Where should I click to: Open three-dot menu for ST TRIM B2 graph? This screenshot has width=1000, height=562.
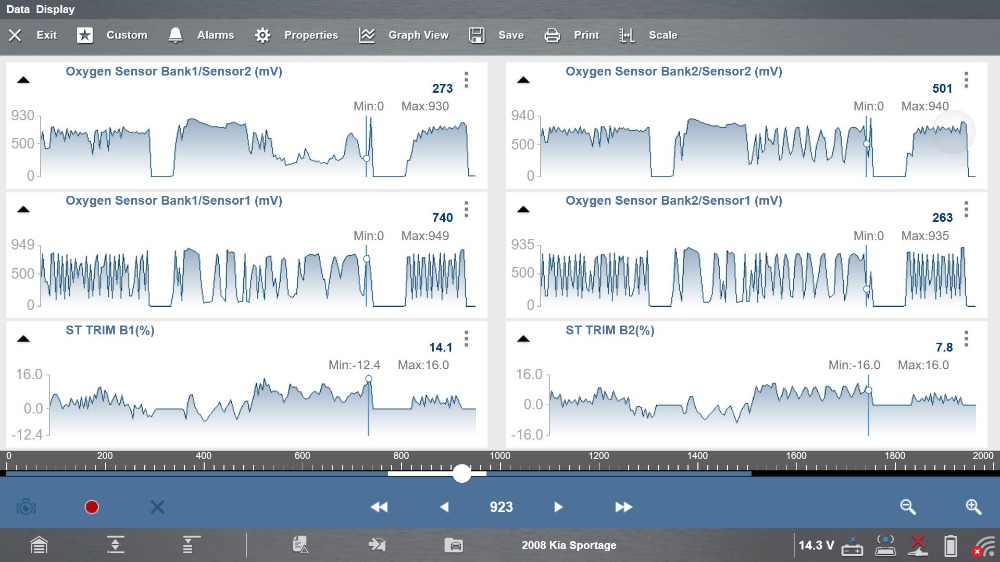coord(966,339)
